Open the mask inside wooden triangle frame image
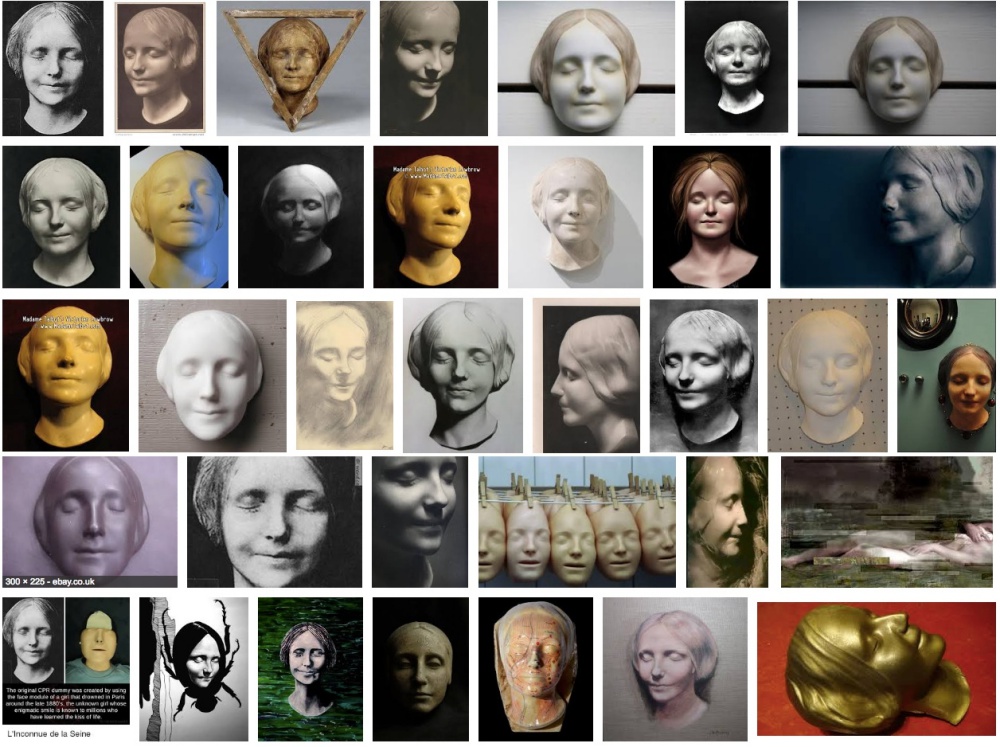Viewport: 1000px width, 747px height. pos(293,68)
